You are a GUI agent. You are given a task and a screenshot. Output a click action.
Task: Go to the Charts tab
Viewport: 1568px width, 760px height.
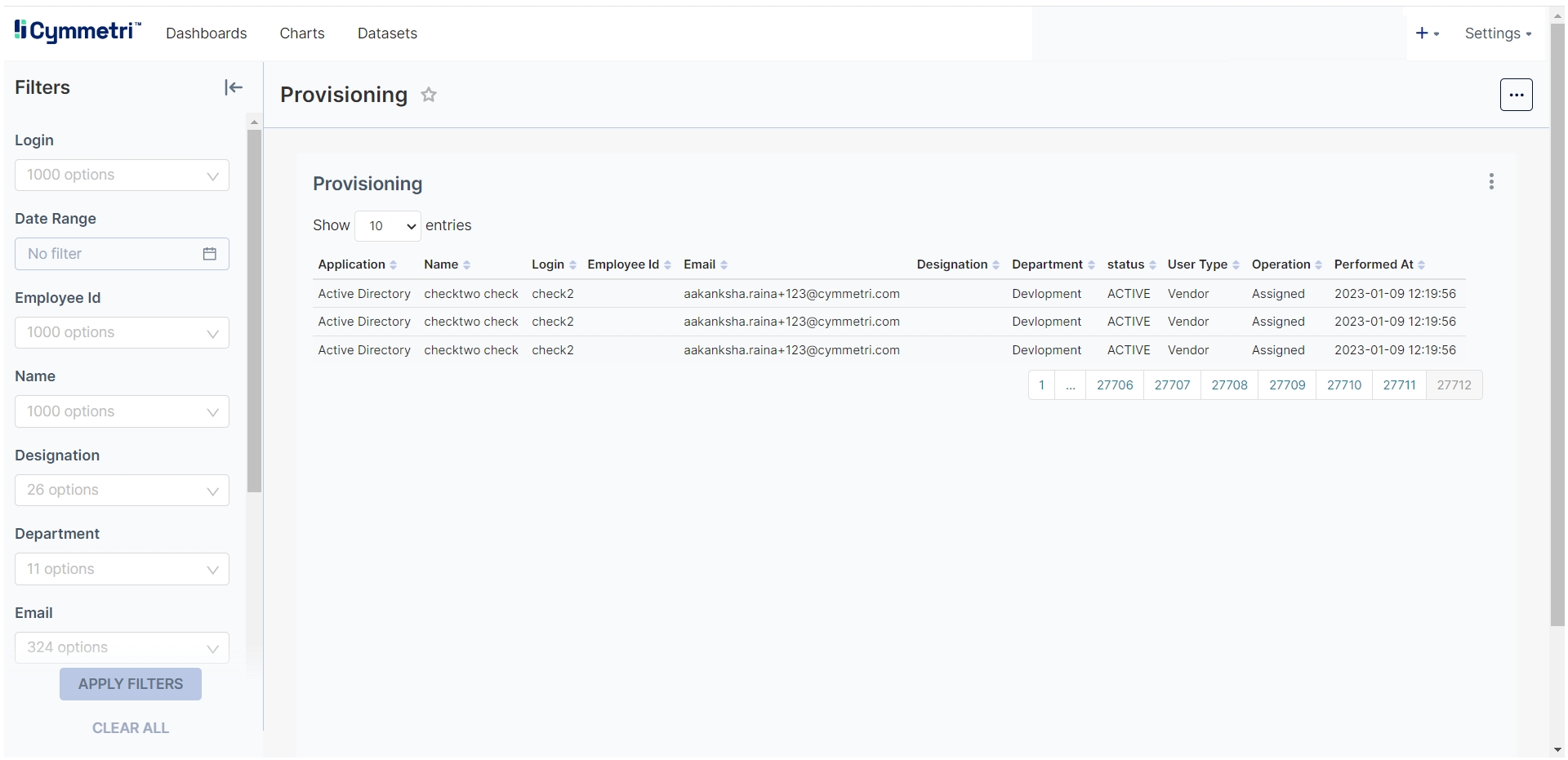coord(302,33)
